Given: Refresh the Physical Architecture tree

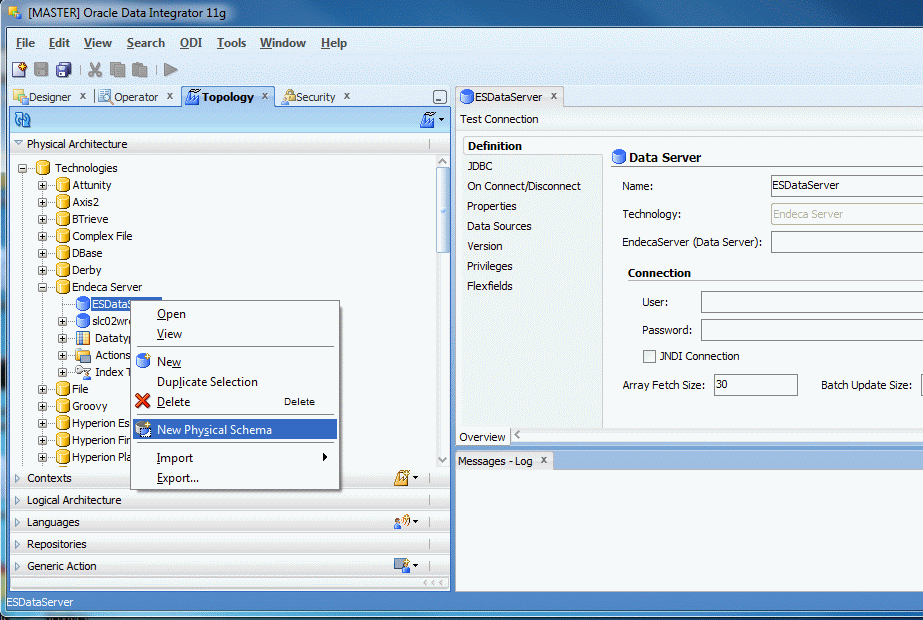Looking at the screenshot, I should [x=22, y=119].
